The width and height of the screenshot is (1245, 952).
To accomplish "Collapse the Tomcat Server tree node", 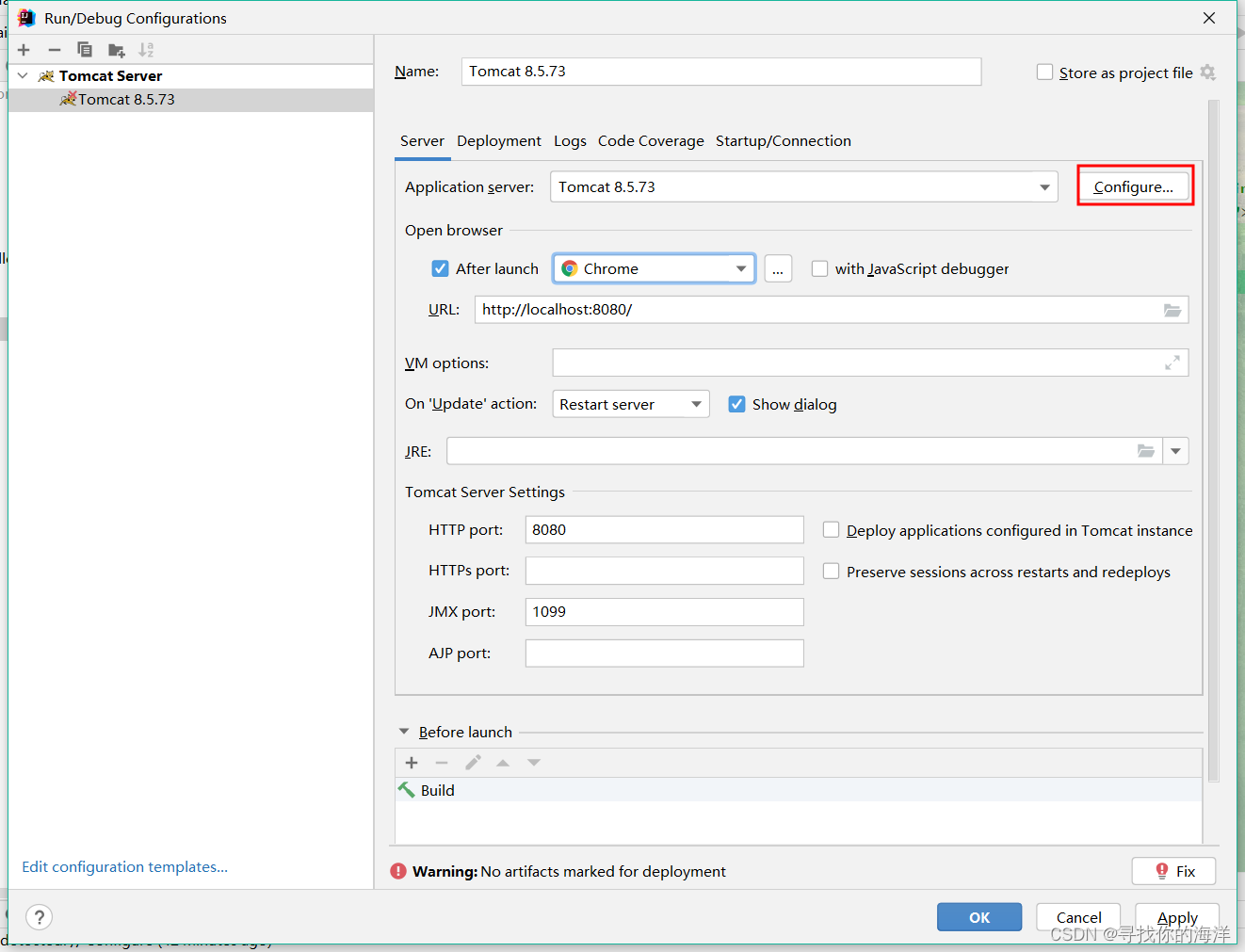I will [23, 75].
